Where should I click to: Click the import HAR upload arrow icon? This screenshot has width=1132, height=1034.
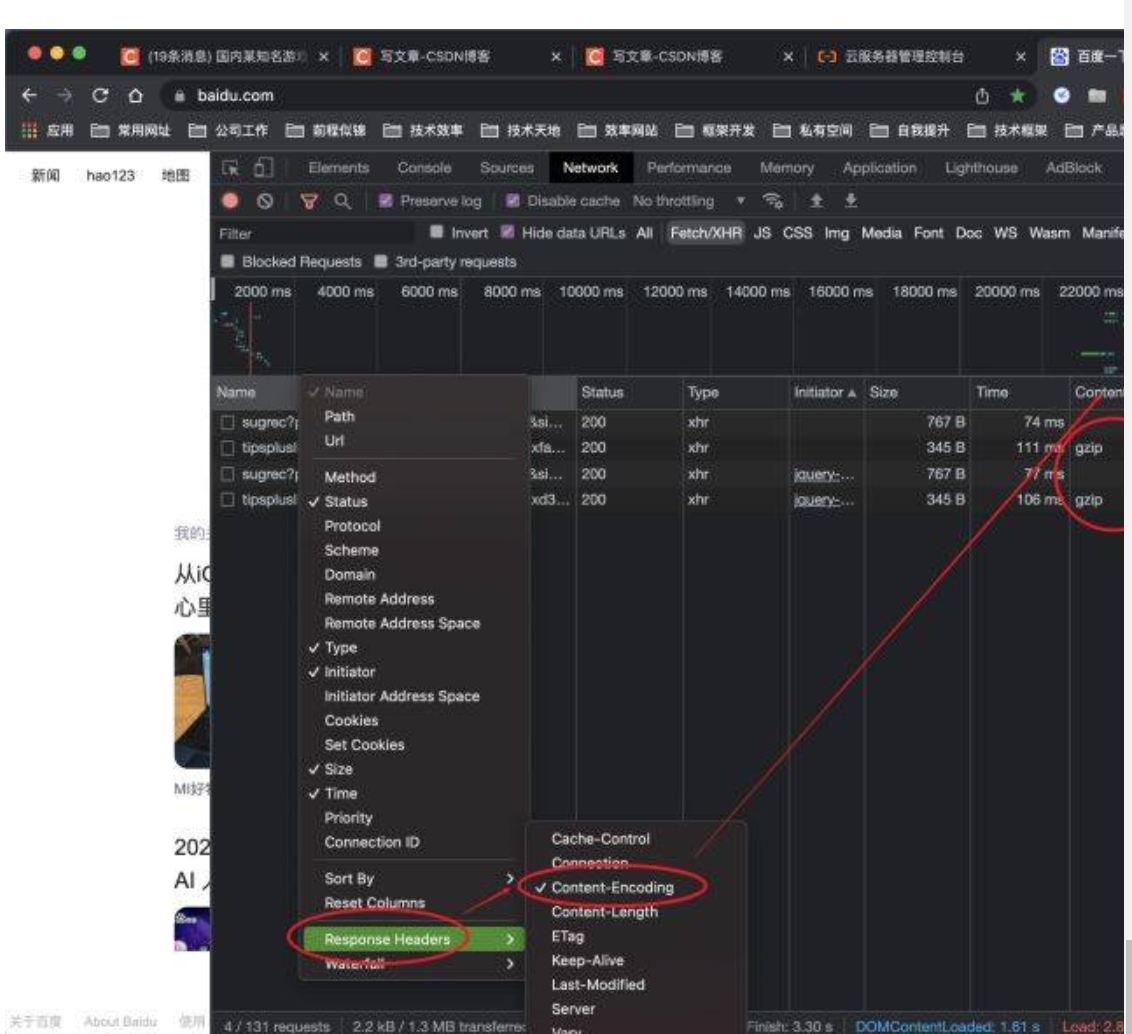click(816, 201)
